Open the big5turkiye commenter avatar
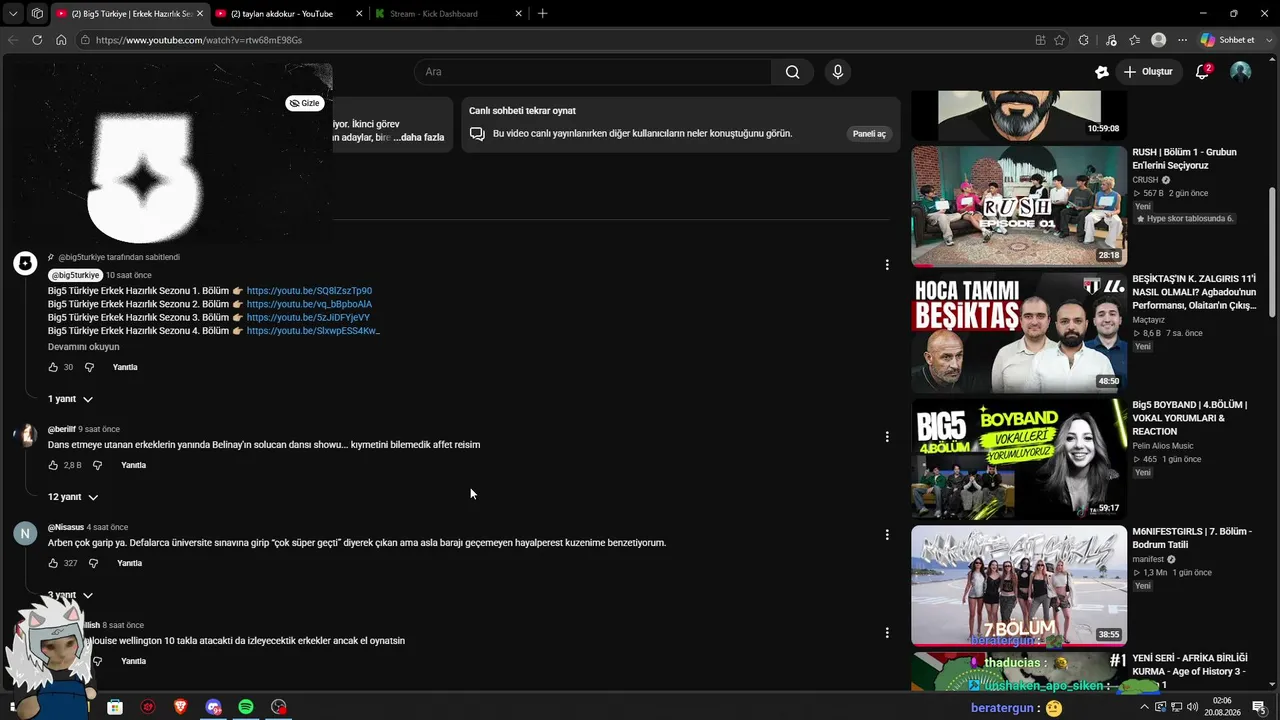1280x720 pixels. click(x=25, y=263)
